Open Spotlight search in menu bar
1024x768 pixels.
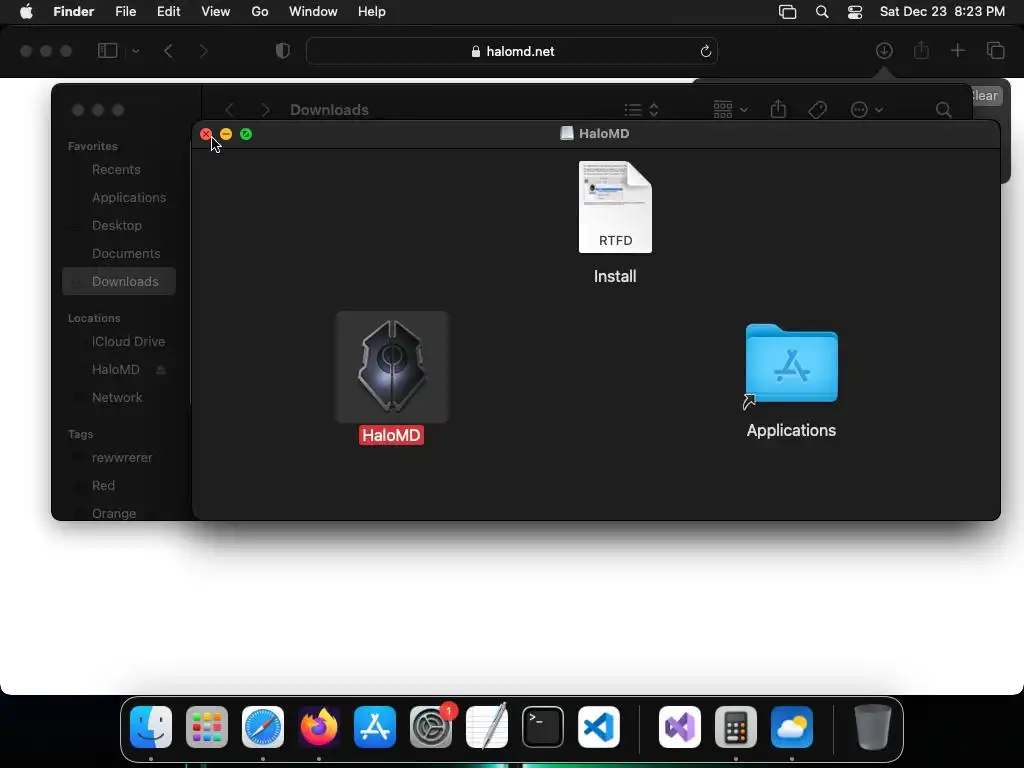pyautogui.click(x=822, y=12)
